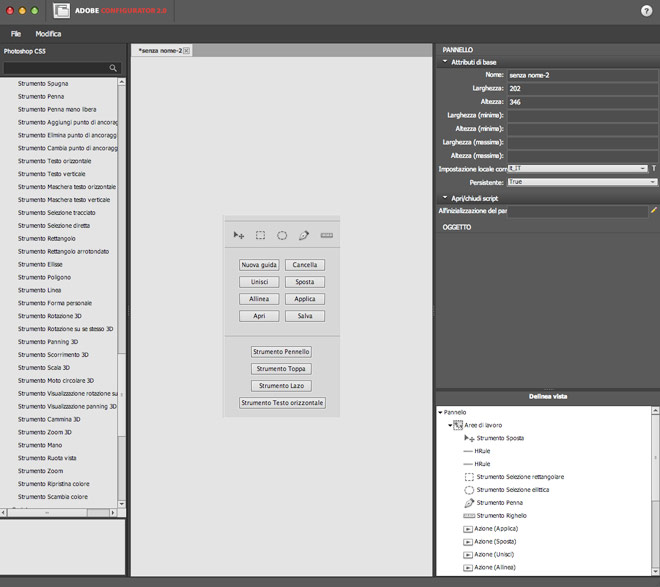
Task: Click the search magnifier icon in tool list
Action: coord(114,68)
